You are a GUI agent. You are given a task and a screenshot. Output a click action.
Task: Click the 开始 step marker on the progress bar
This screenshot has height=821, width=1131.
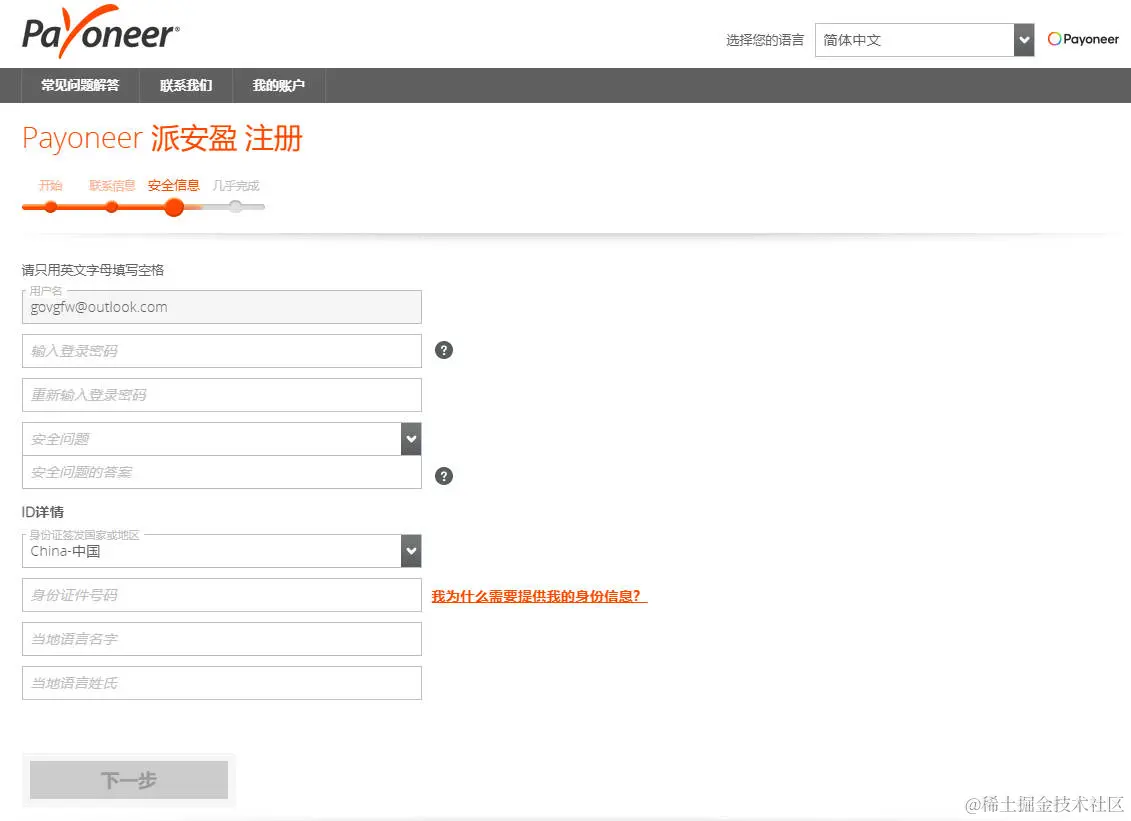coord(50,185)
